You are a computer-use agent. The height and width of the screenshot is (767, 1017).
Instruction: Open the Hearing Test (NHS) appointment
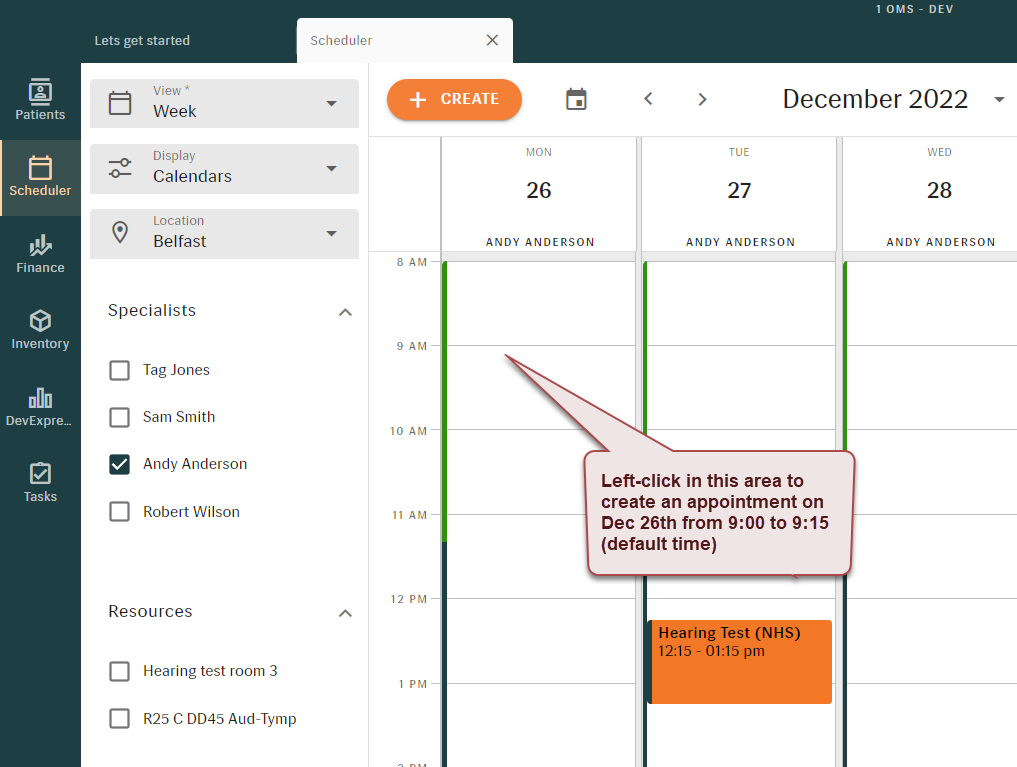[x=740, y=662]
